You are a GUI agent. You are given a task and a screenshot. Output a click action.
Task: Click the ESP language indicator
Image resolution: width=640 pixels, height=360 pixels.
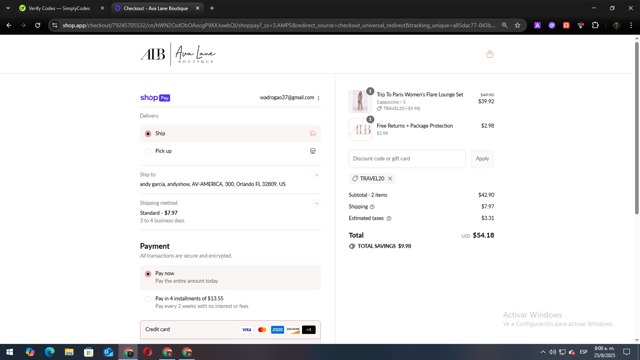coord(584,352)
